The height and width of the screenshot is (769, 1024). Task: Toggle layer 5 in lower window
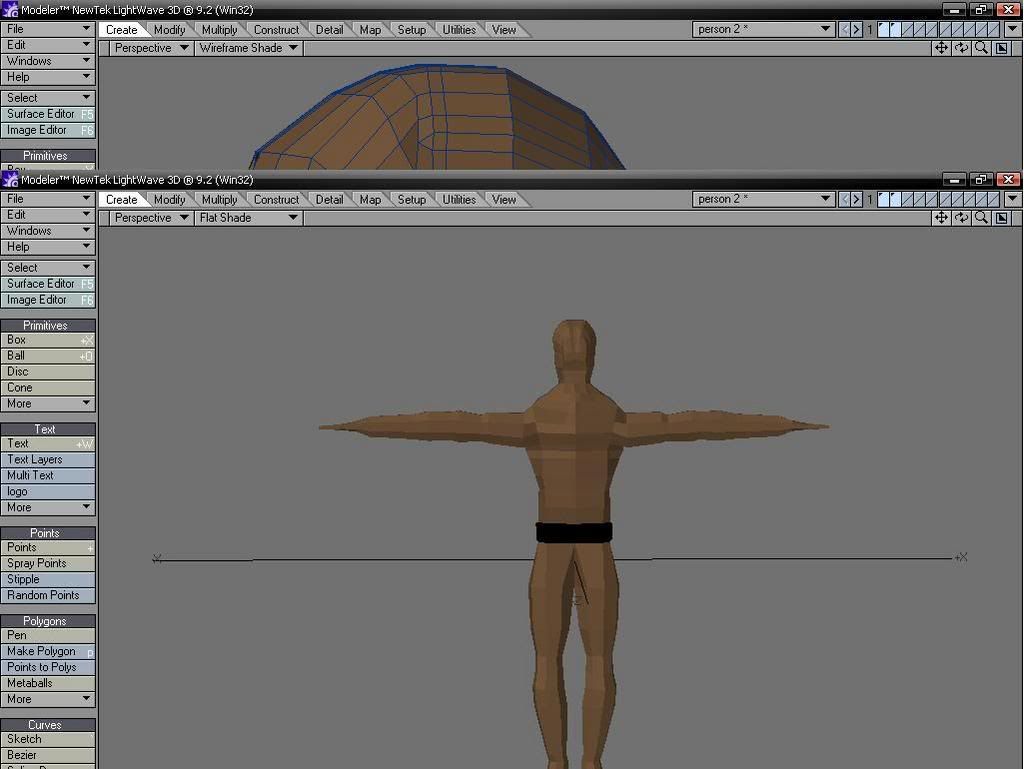tap(932, 199)
